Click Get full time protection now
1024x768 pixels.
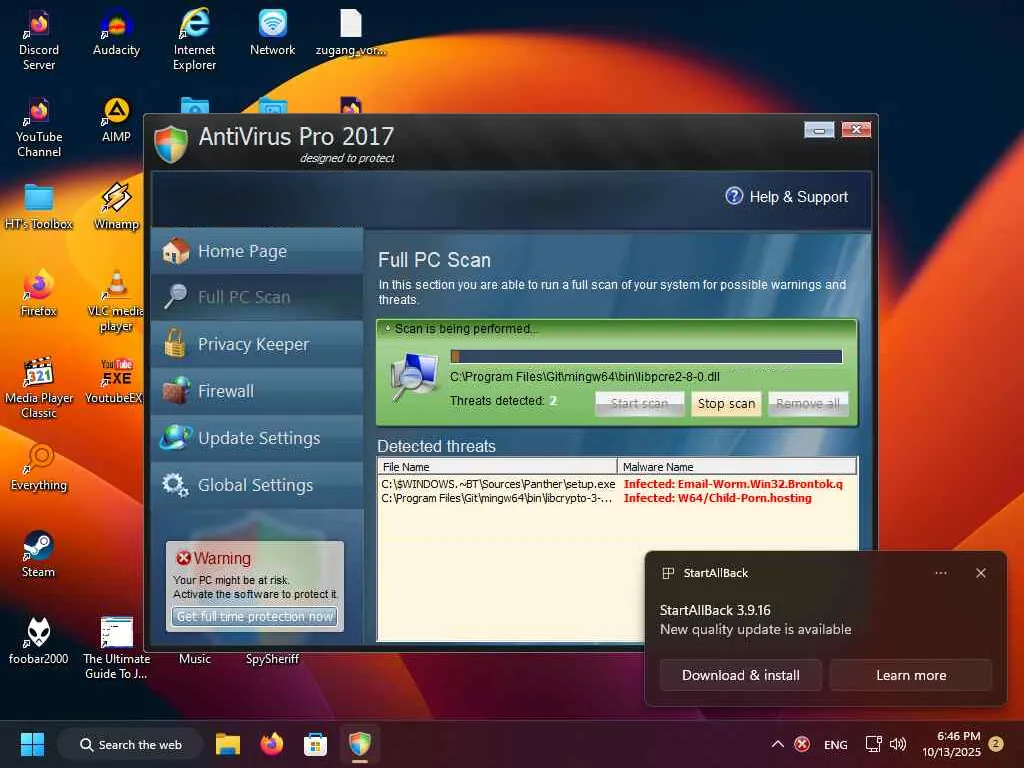(255, 616)
